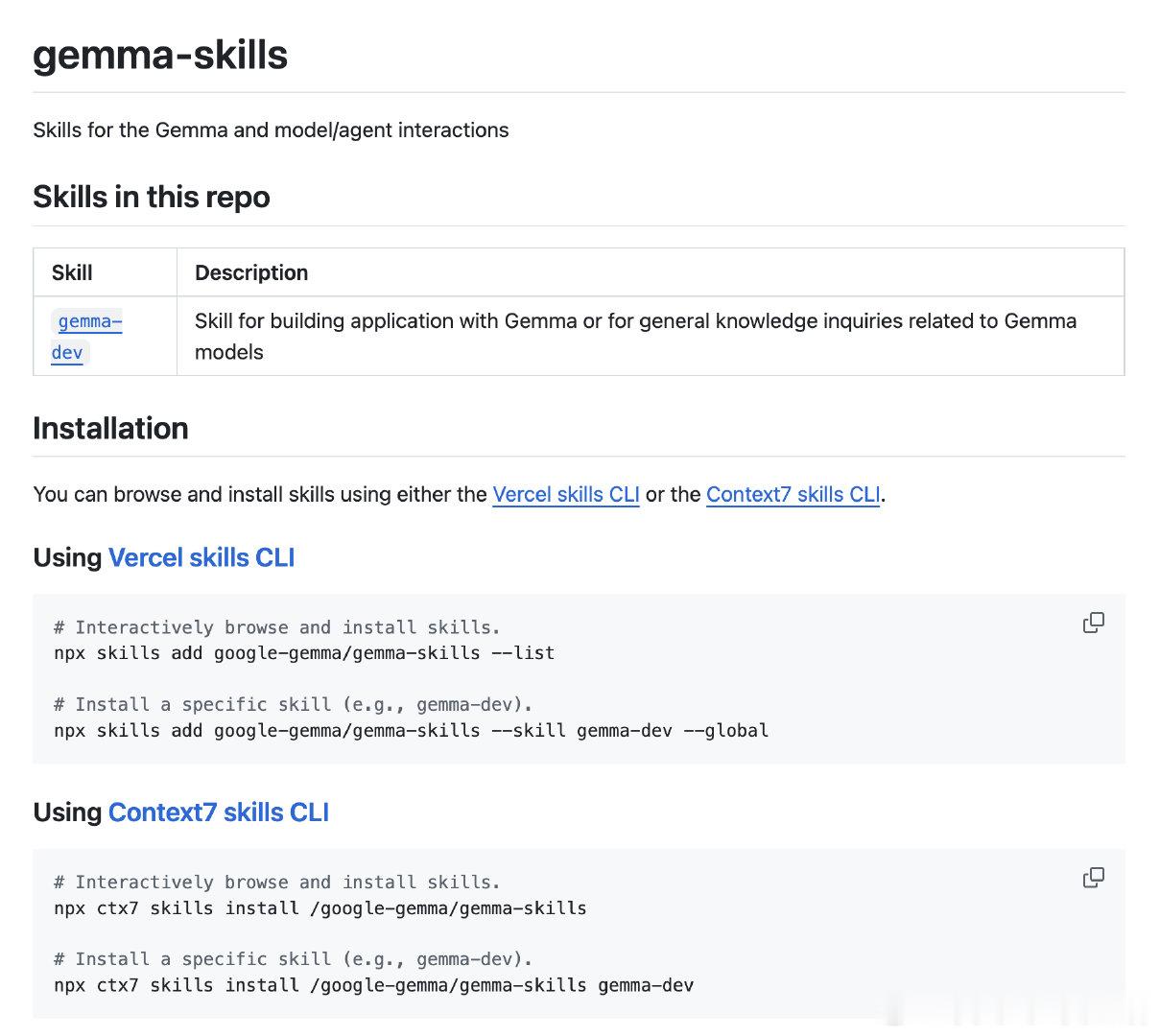Image resolution: width=1160 pixels, height=1036 pixels.
Task: Click the 'npx skills add ... --list' command line
Action: 304,653
